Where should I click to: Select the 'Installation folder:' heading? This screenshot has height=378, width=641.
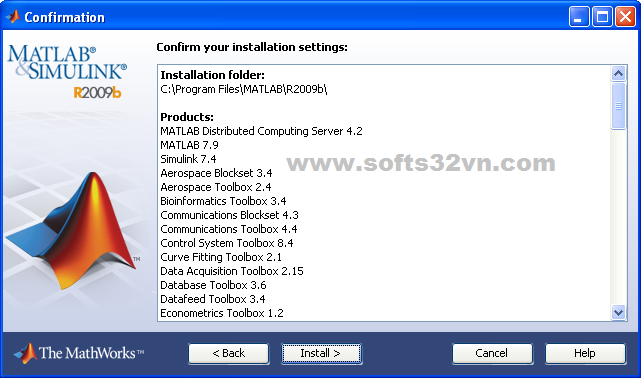coord(213,75)
